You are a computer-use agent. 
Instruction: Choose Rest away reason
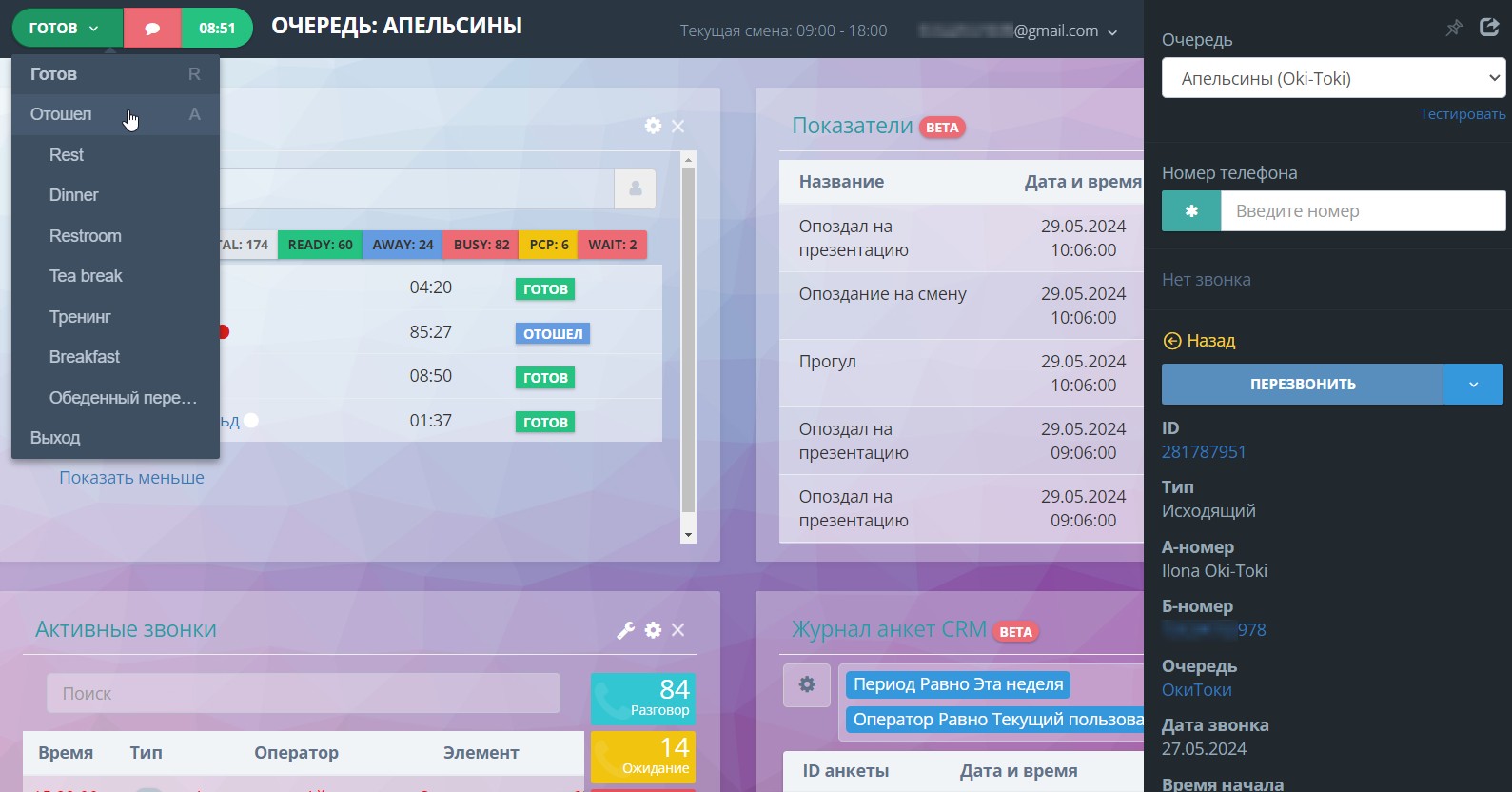(115, 155)
